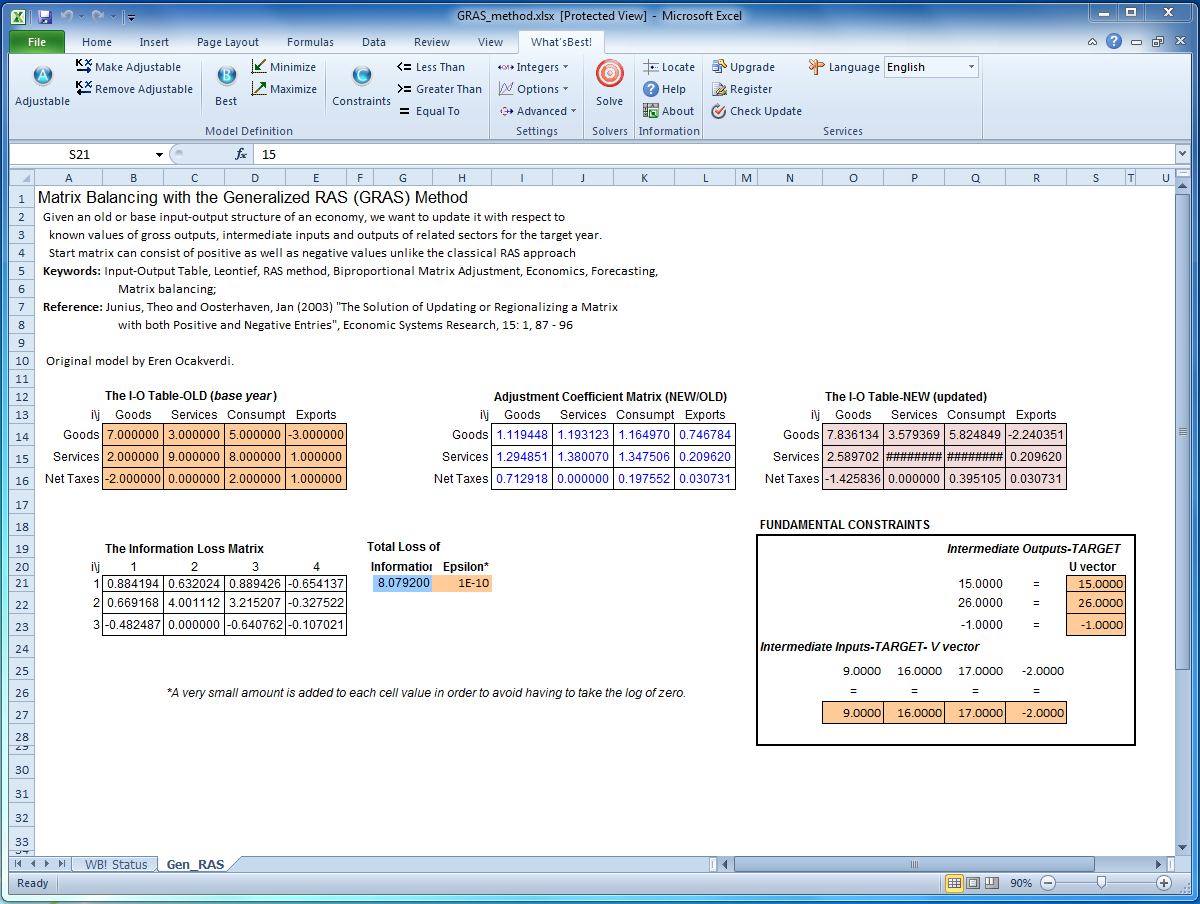Click Remove Adjustable in the ribbon
Image resolution: width=1200 pixels, height=904 pixels.
click(134, 89)
